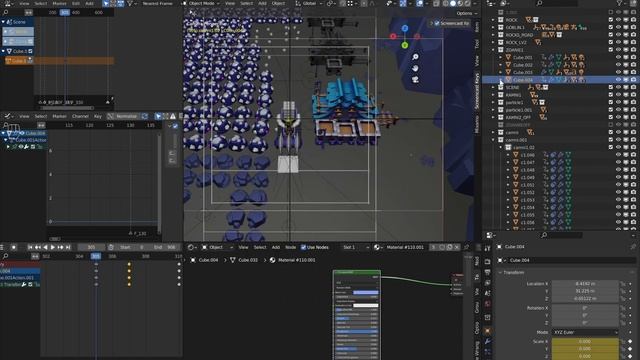Image resolution: width=640 pixels, height=360 pixels.
Task: Hide Cube.004 with its eye icon
Action: [618, 80]
